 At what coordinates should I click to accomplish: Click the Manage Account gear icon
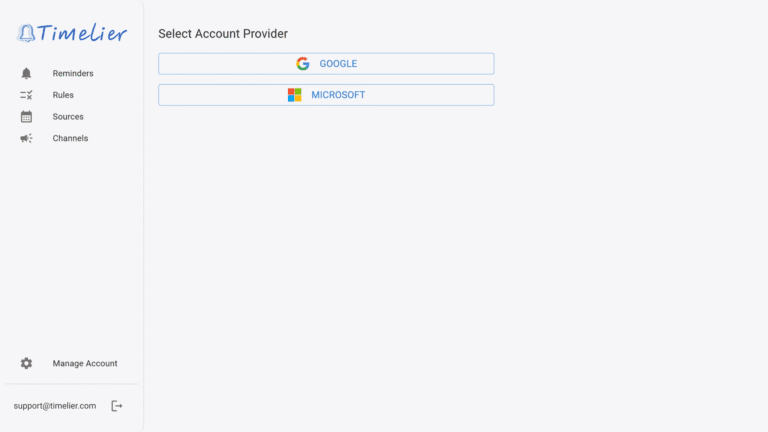click(26, 364)
